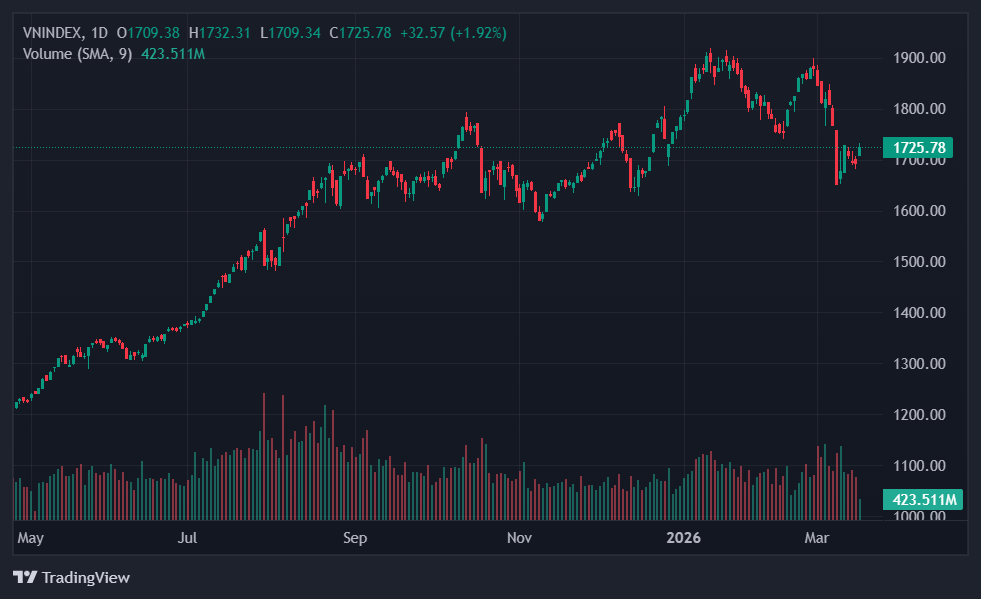Select the VNINDEX symbol title
981x599 pixels.
point(52,33)
